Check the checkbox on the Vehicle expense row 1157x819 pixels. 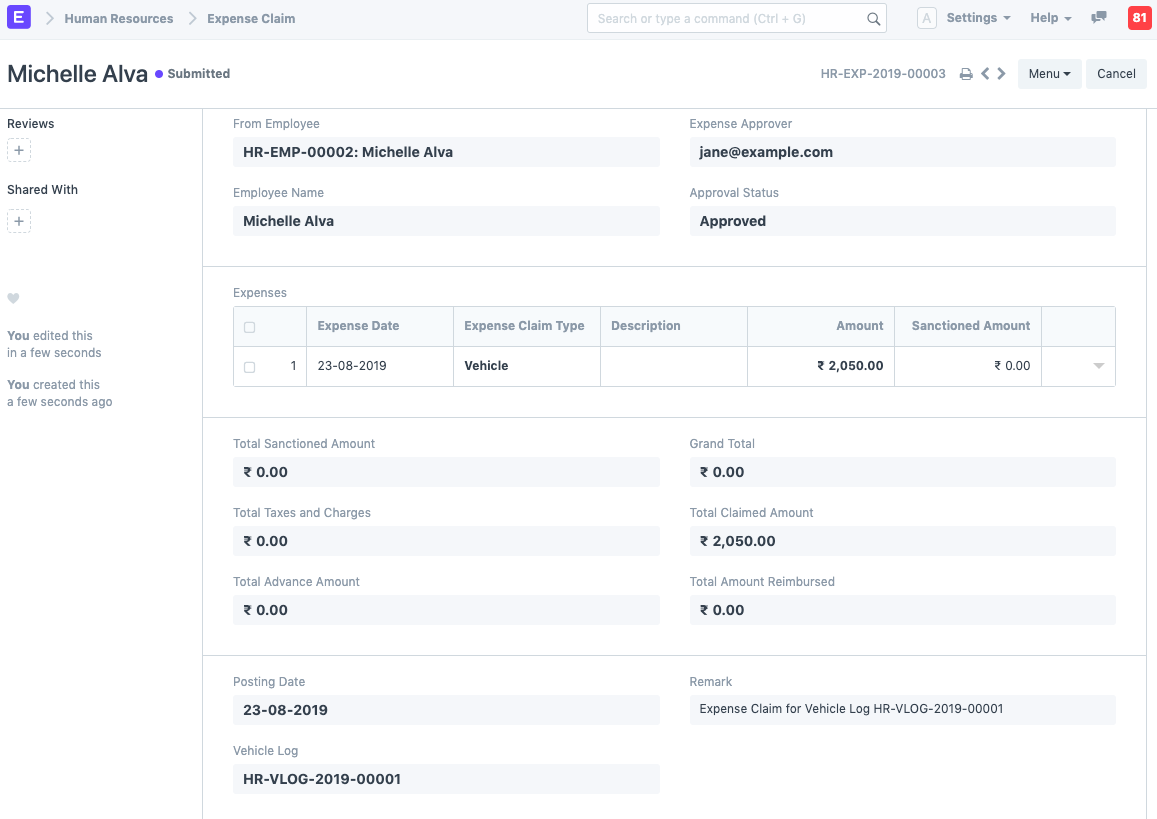pyautogui.click(x=249, y=366)
